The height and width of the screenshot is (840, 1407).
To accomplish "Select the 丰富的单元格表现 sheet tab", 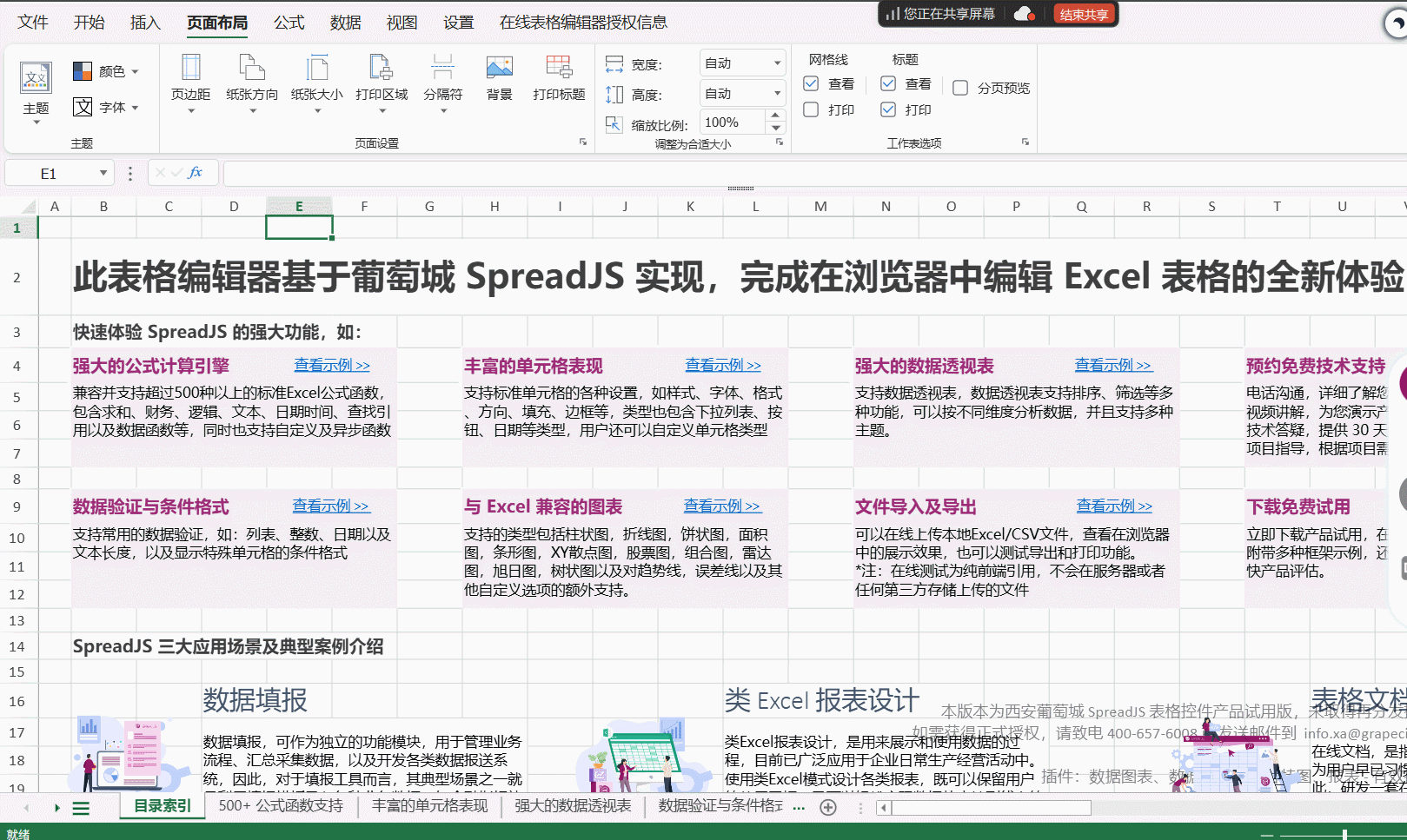I will point(430,806).
